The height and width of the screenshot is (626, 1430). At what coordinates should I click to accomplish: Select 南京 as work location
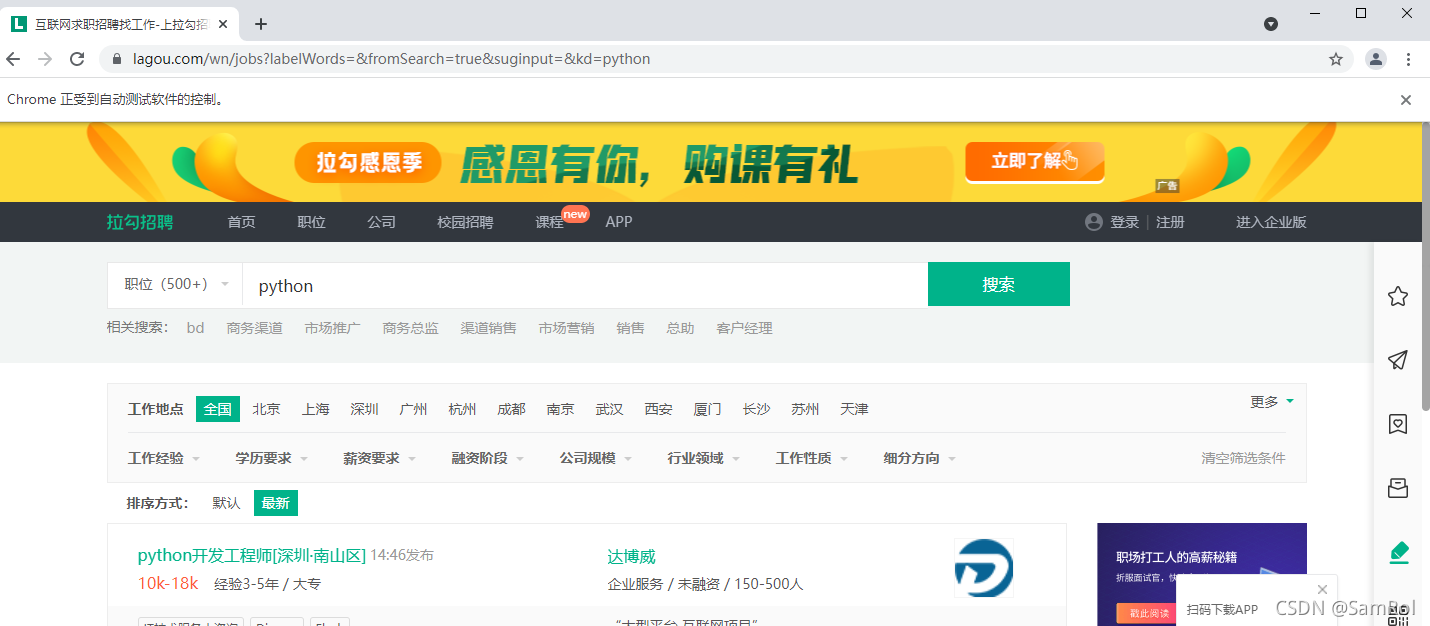pos(561,409)
